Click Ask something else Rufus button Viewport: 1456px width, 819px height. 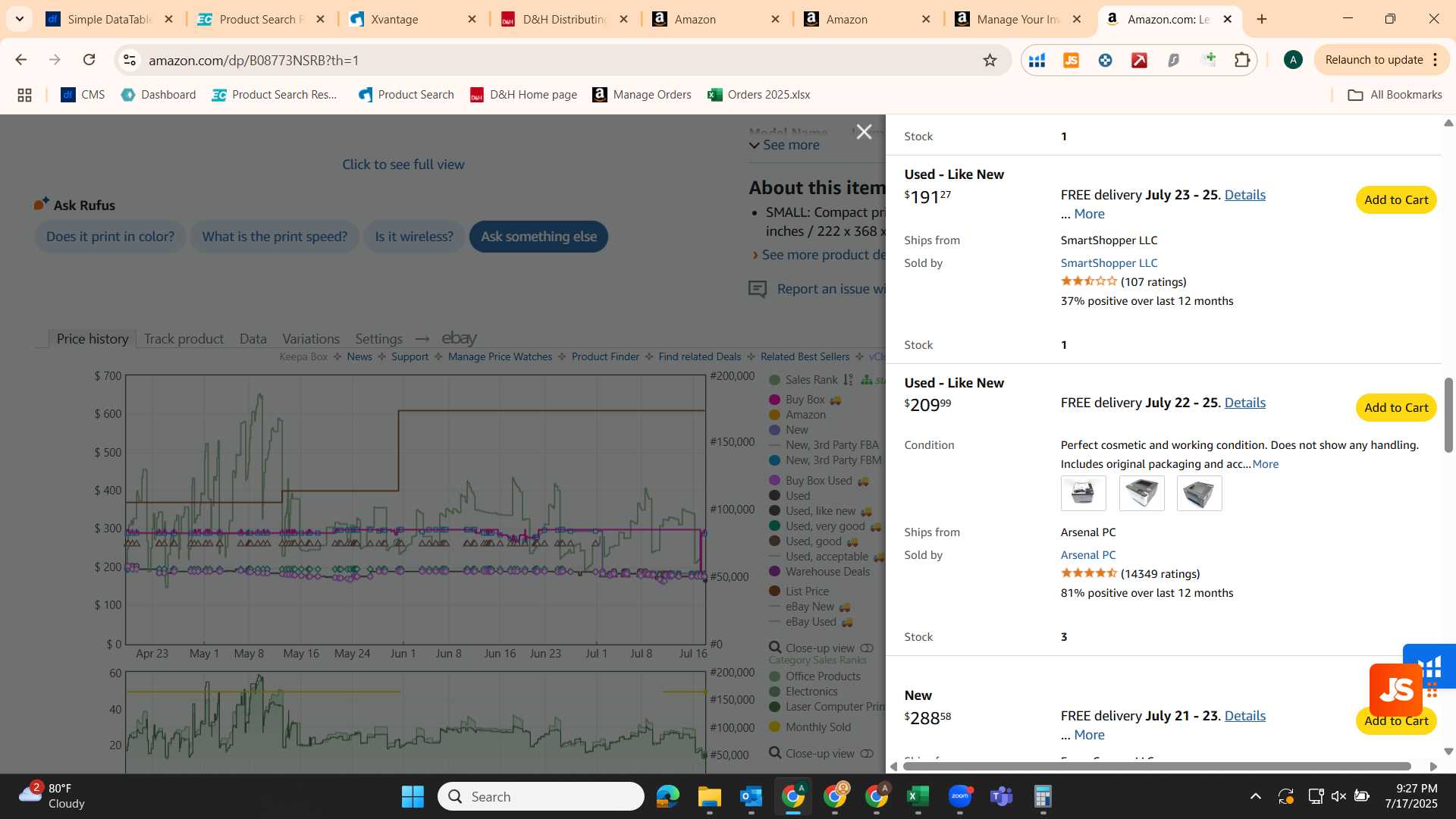tap(538, 237)
